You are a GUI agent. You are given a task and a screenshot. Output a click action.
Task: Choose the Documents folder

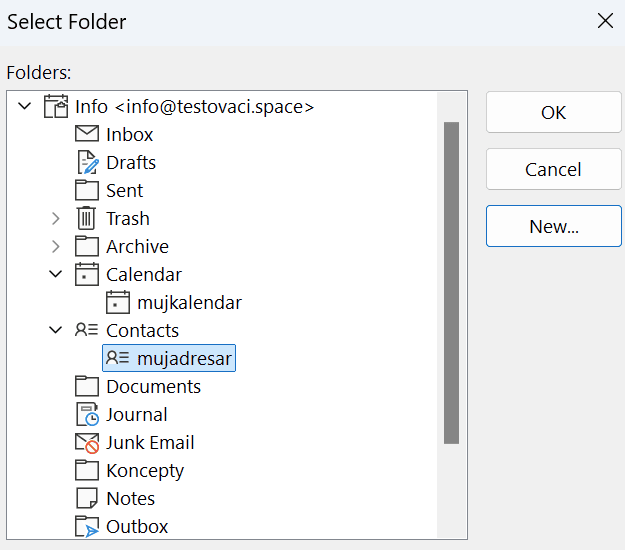(153, 387)
